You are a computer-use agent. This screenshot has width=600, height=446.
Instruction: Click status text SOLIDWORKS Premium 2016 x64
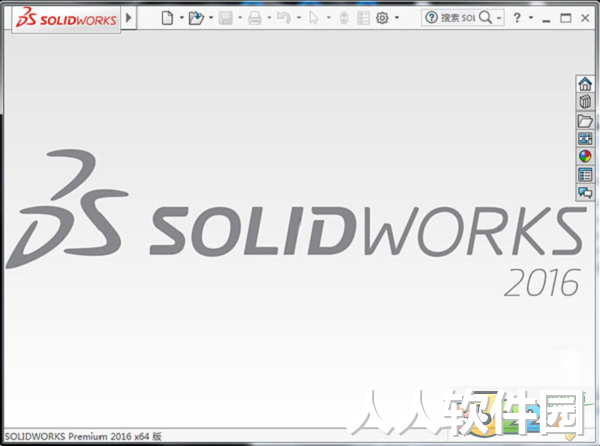coord(83,436)
